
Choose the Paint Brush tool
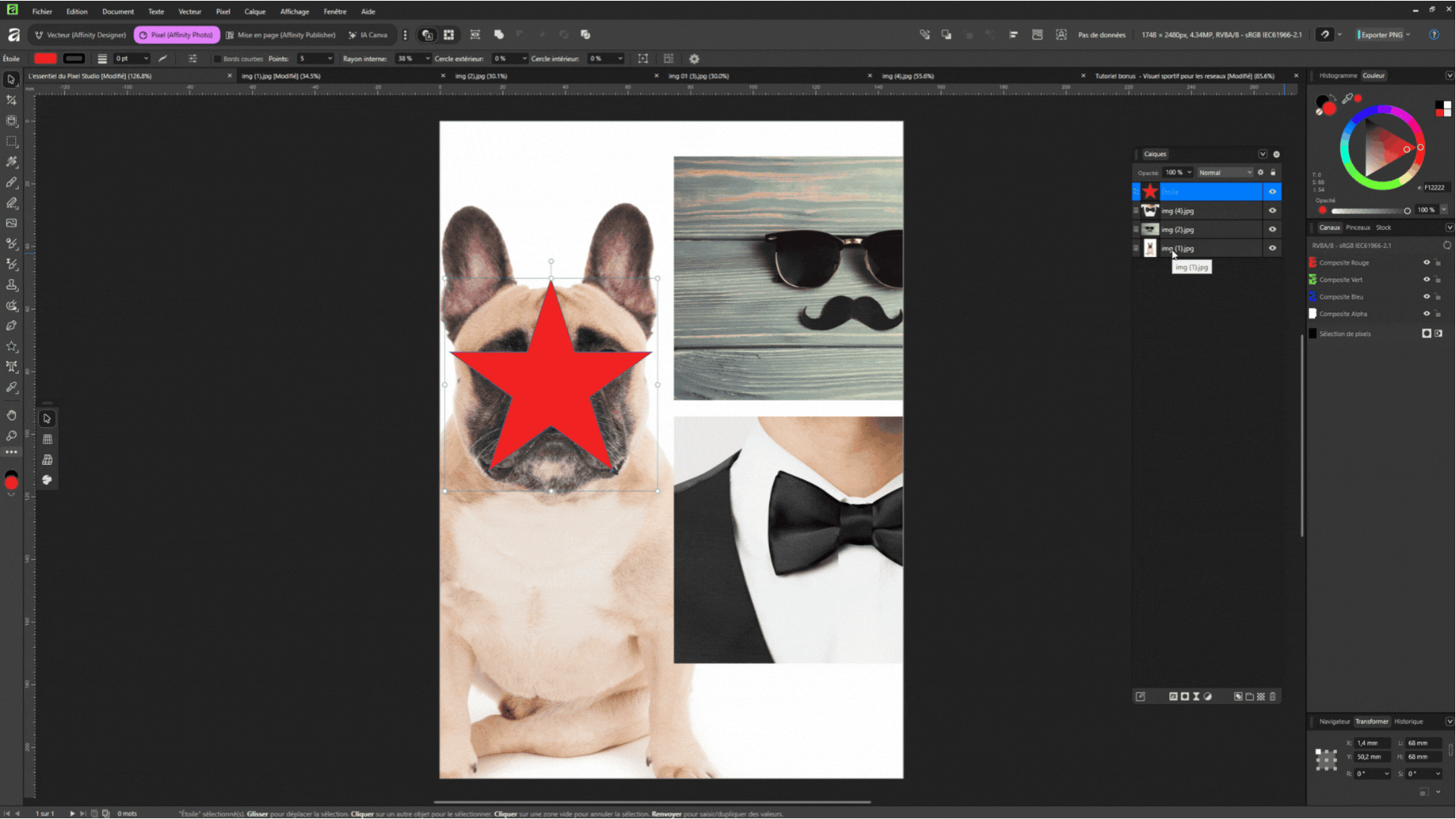point(11,182)
